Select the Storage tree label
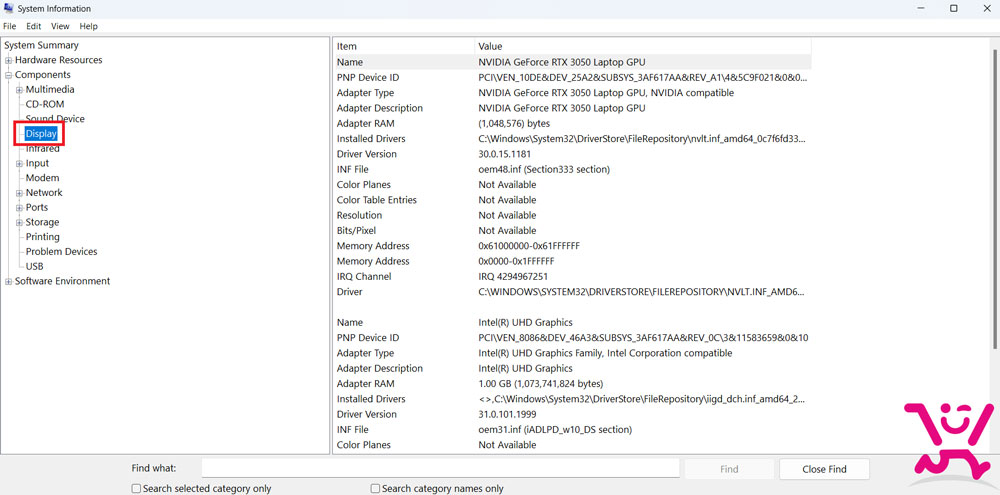 coord(42,222)
